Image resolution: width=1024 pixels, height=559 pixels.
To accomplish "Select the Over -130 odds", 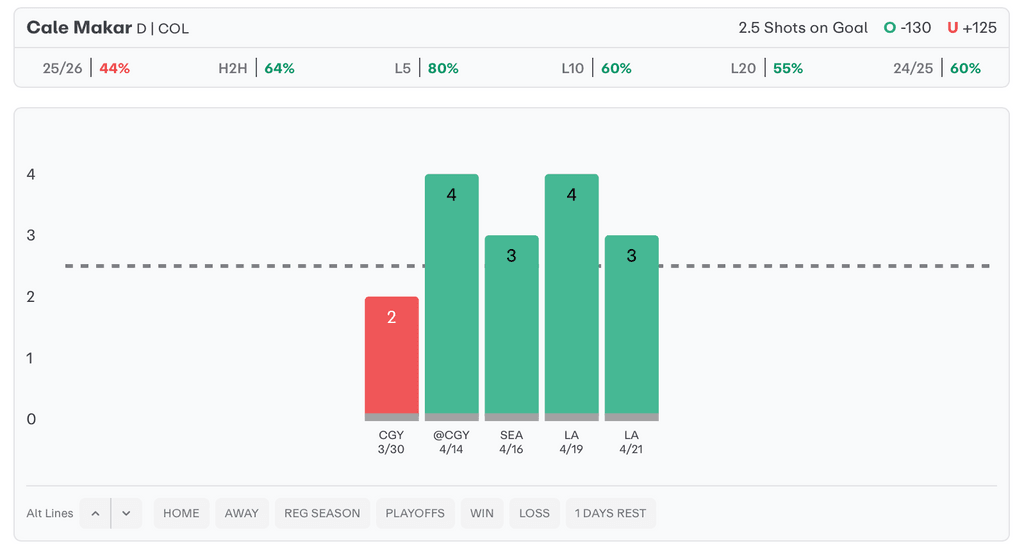I will point(908,28).
